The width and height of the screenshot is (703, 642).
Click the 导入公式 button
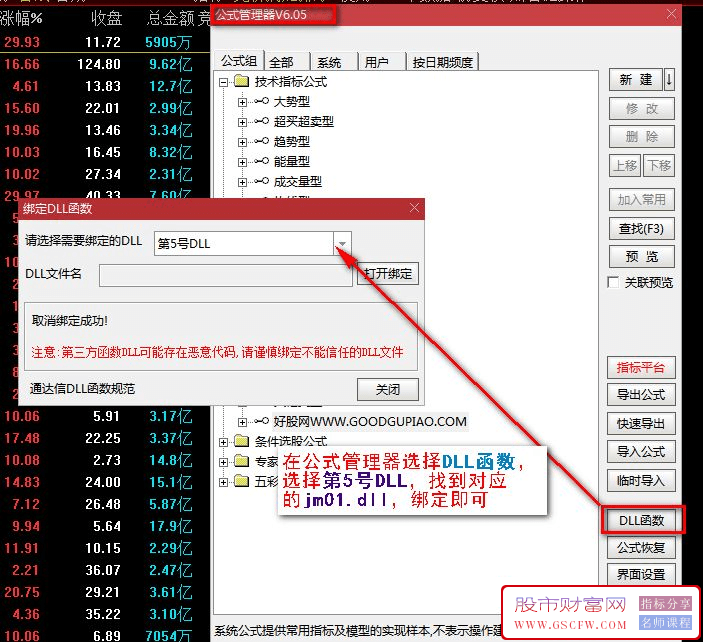pyautogui.click(x=641, y=452)
